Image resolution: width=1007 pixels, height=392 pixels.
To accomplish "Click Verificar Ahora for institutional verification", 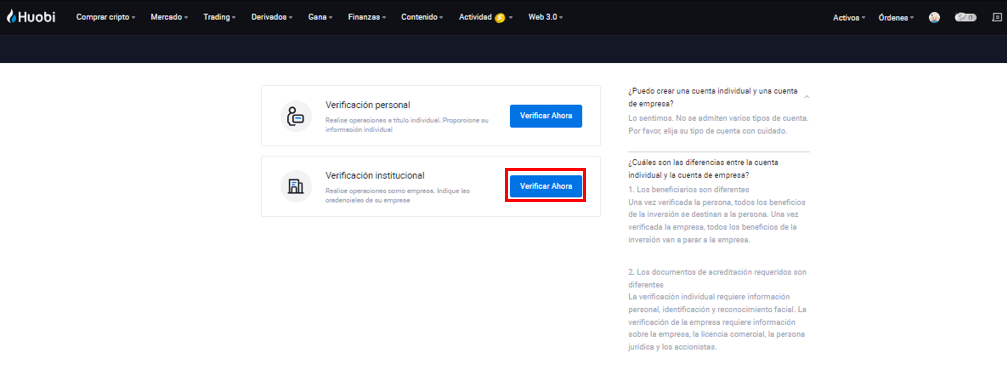I will pos(546,186).
